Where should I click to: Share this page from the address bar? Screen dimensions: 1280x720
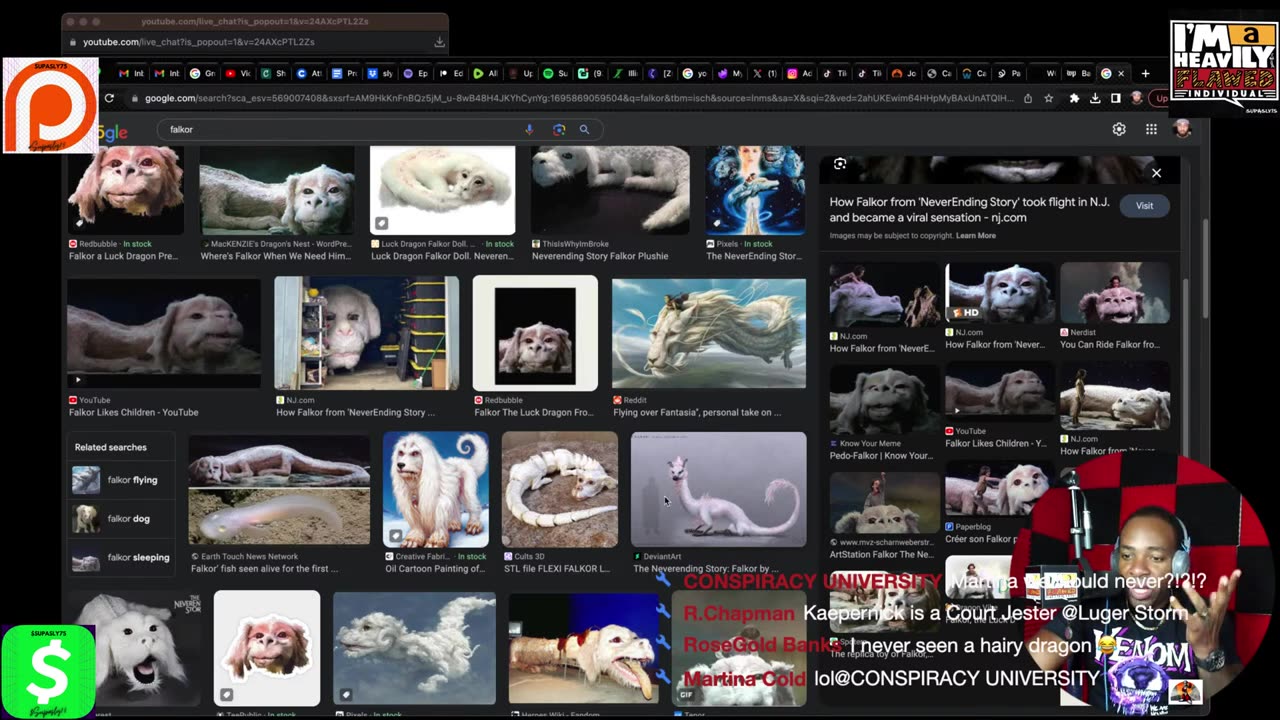[x=1027, y=98]
